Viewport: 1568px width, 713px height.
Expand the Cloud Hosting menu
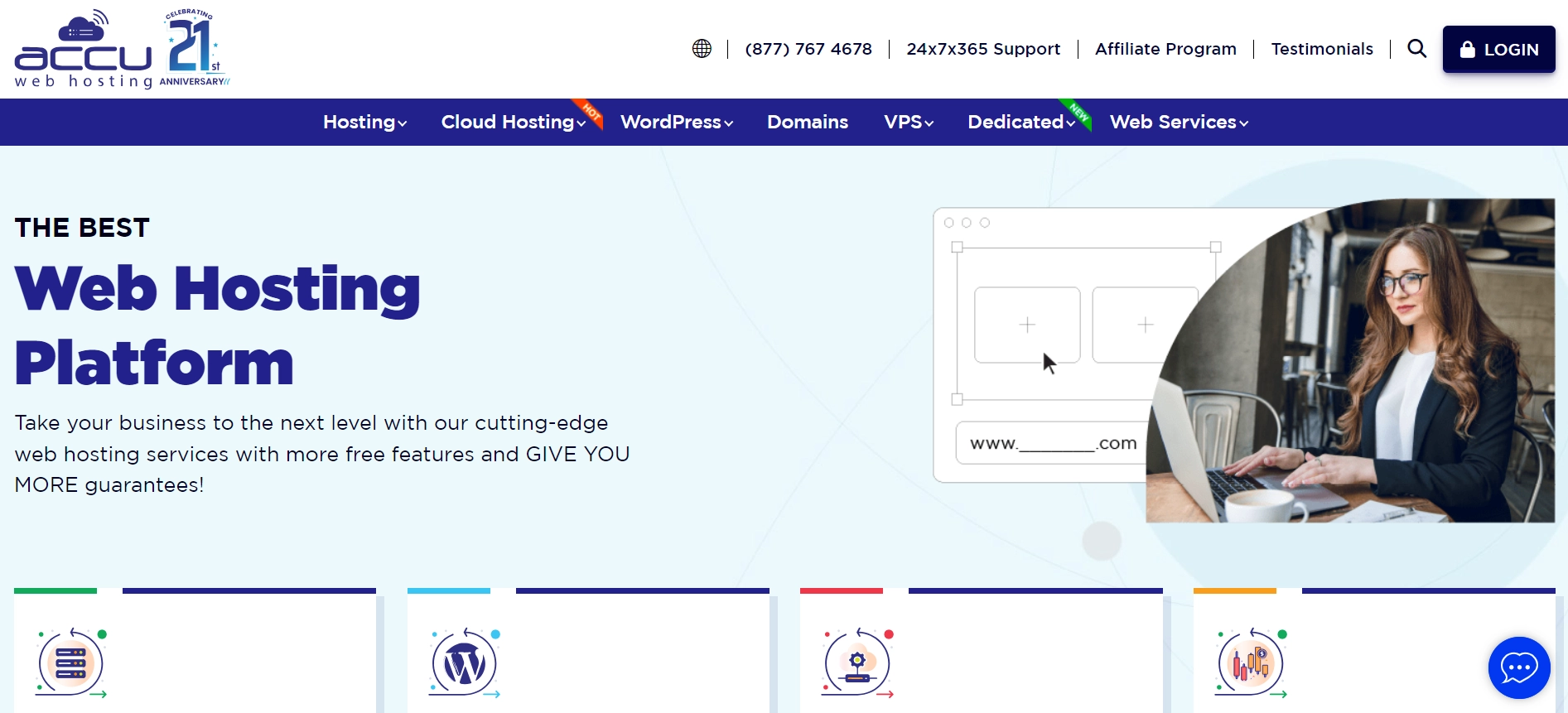514,122
